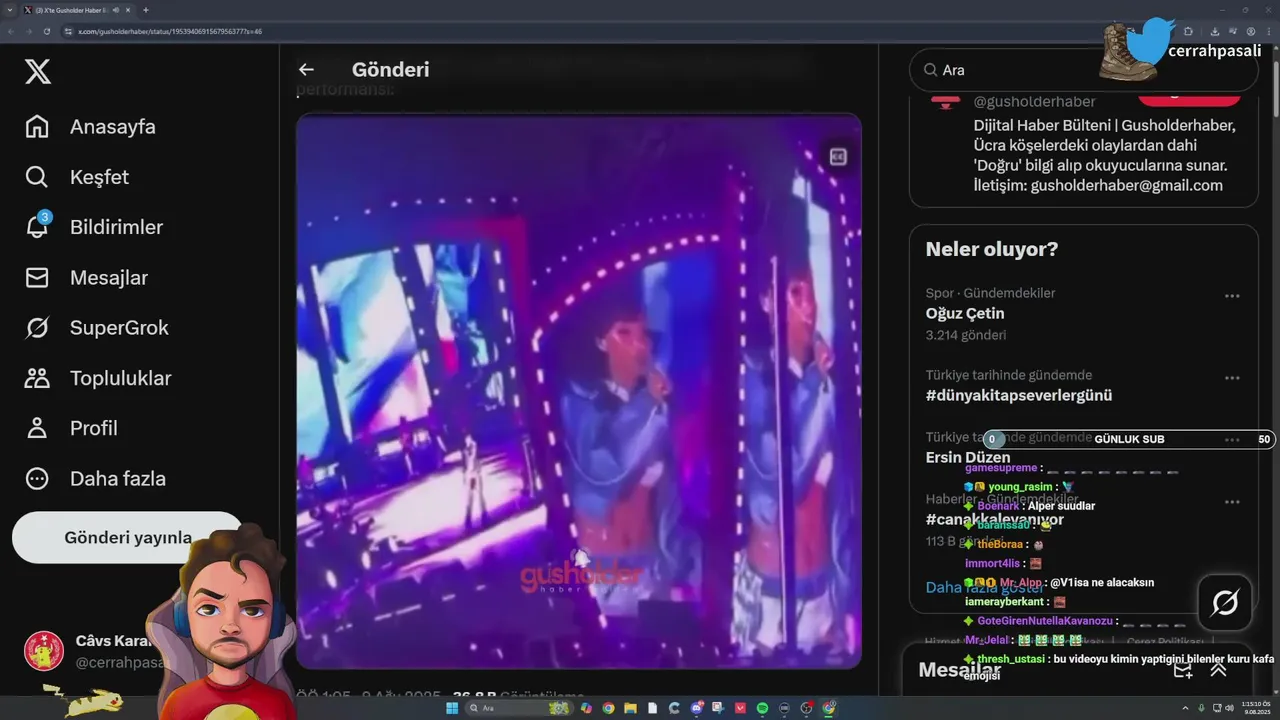Open Profil text link in sidebar

pyautogui.click(x=94, y=428)
